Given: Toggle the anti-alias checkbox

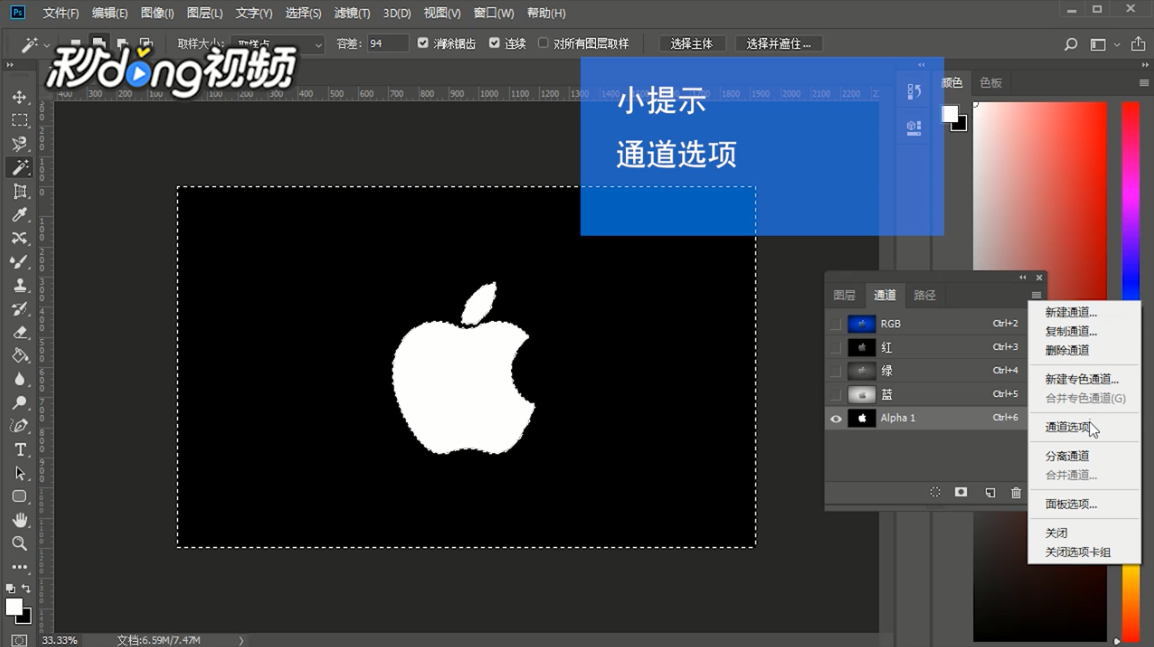Looking at the screenshot, I should (422, 43).
